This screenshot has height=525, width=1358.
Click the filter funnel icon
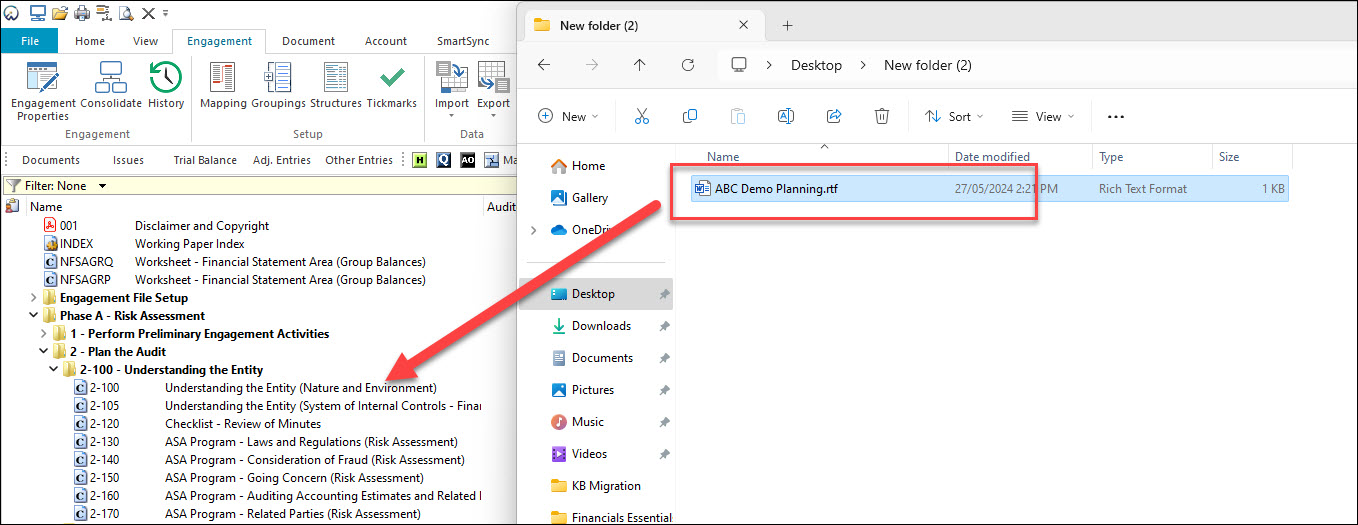pos(13,186)
